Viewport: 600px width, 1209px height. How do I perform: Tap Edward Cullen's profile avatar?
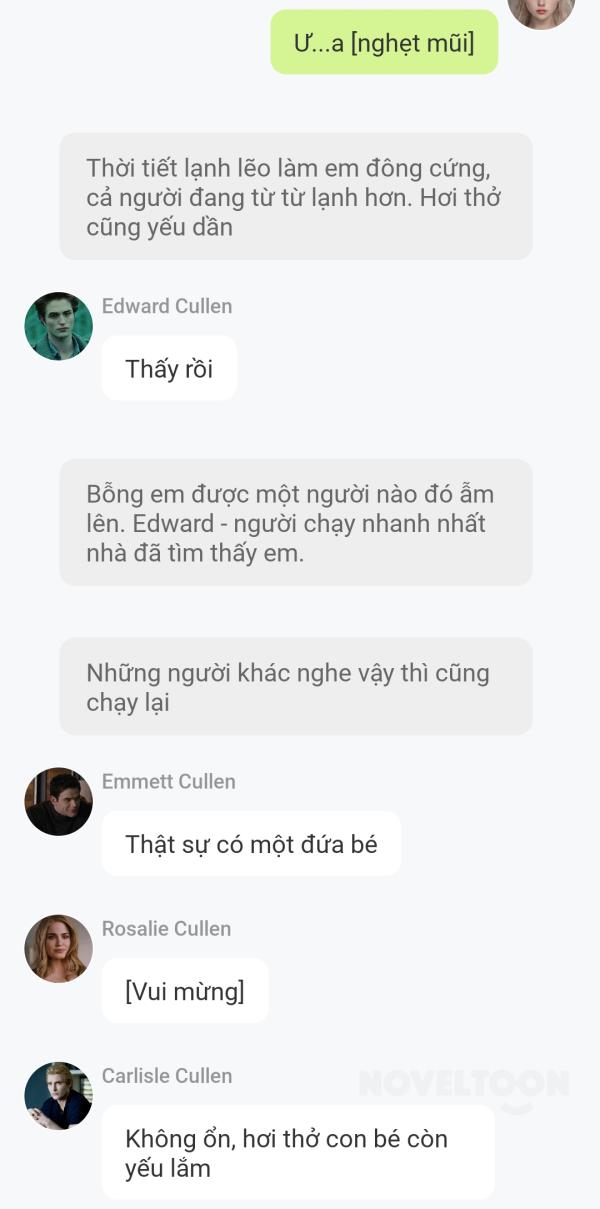click(x=58, y=326)
